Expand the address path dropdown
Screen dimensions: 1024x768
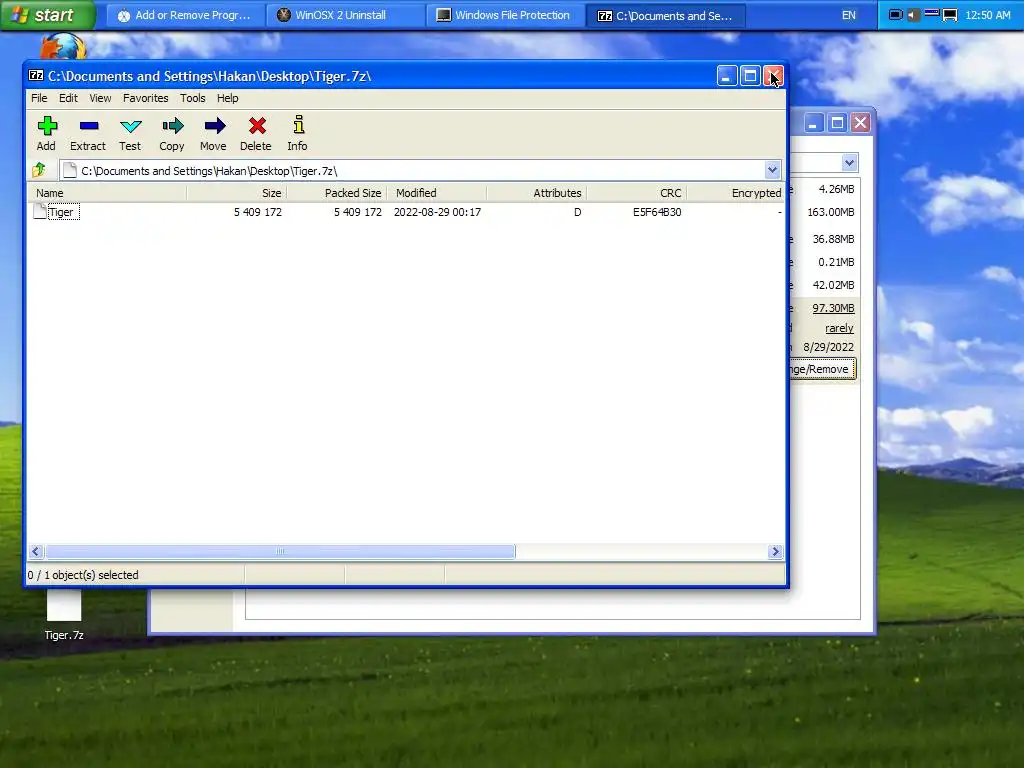(x=773, y=170)
